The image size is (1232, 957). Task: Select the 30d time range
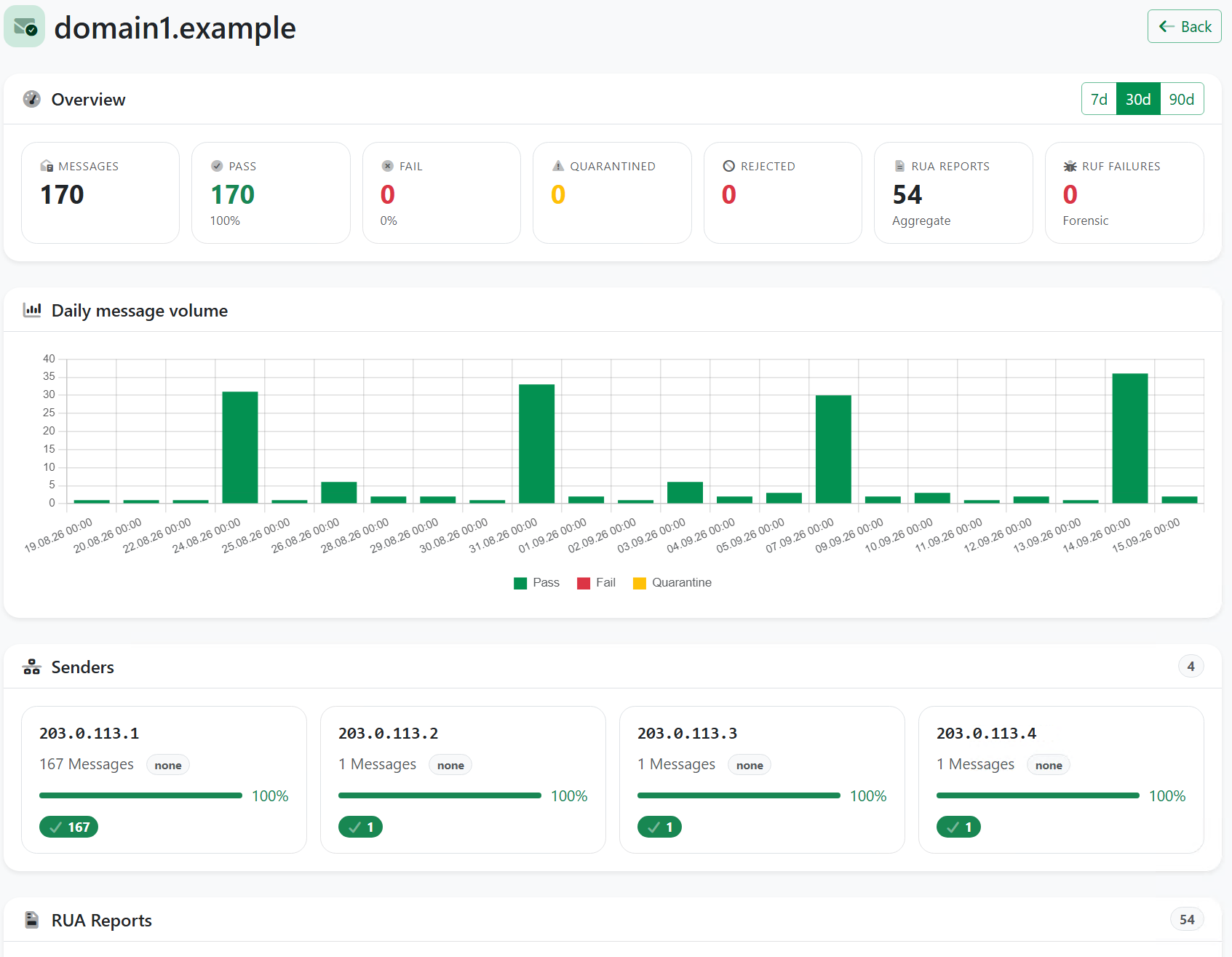[1138, 99]
